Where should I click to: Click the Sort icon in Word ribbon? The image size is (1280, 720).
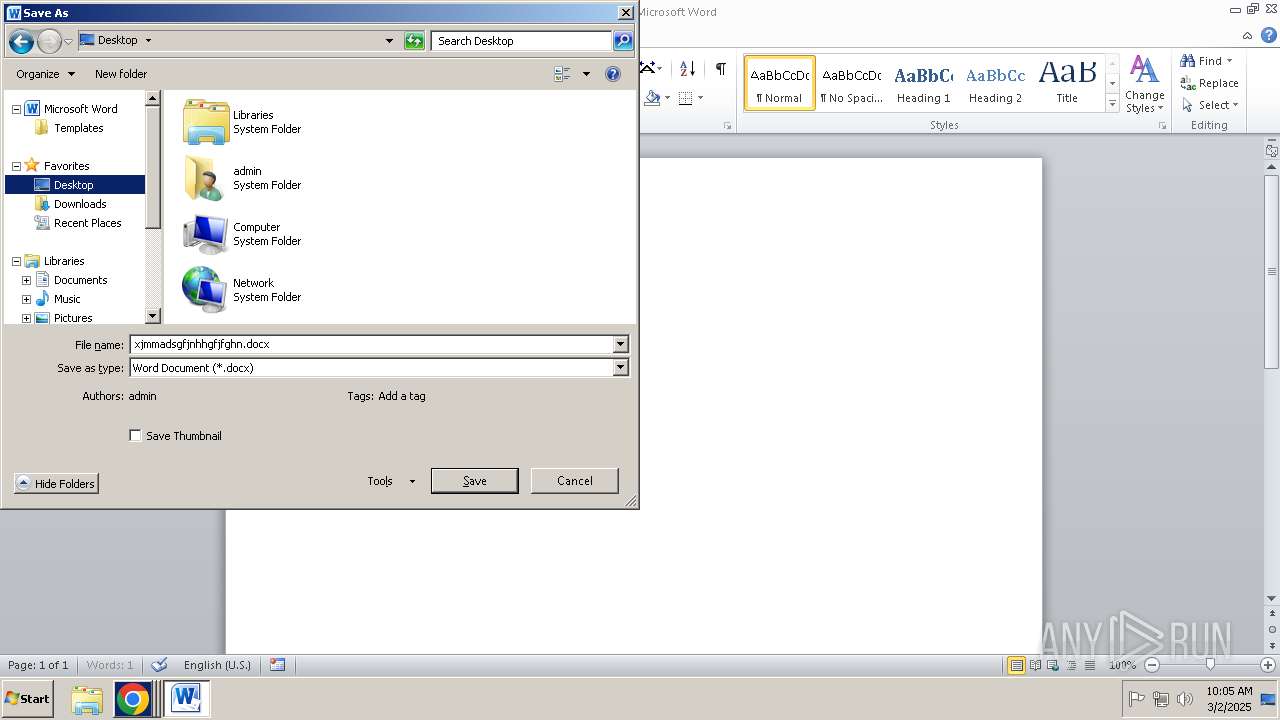click(x=687, y=69)
